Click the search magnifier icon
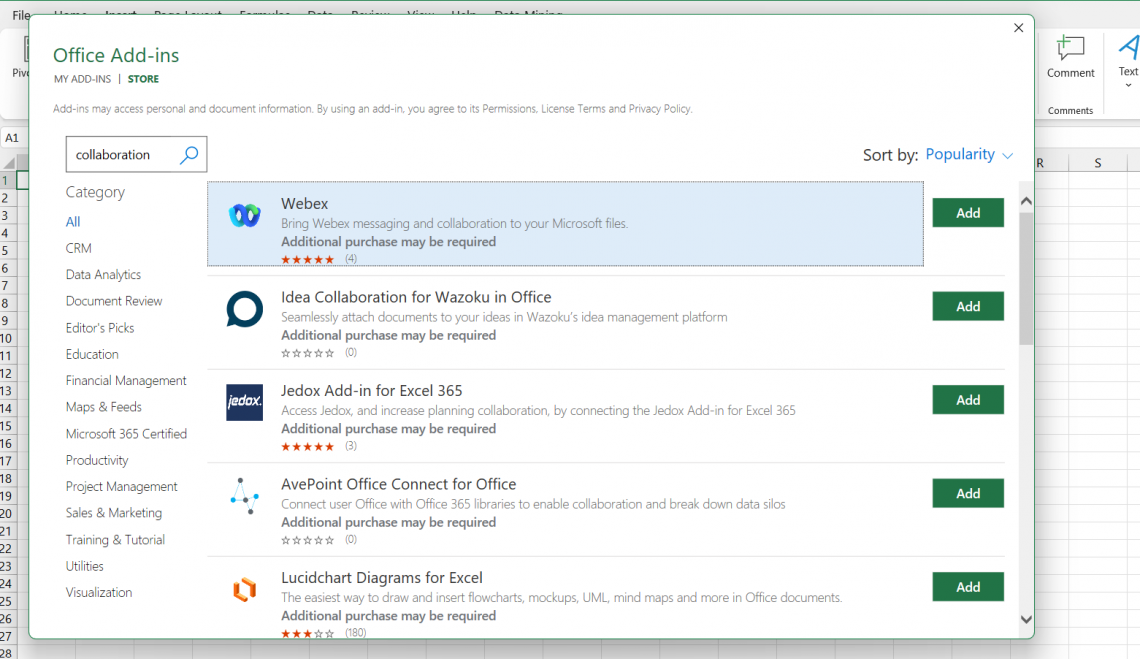This screenshot has height=659, width=1140. click(x=189, y=154)
